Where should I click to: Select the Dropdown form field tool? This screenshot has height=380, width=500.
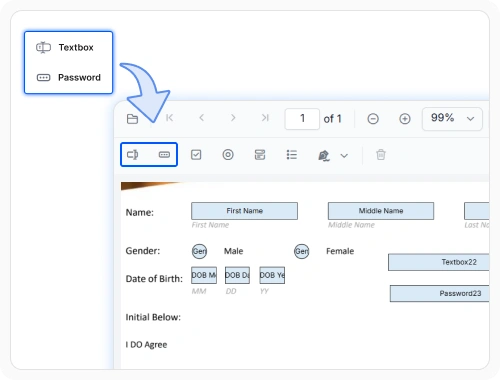260,155
